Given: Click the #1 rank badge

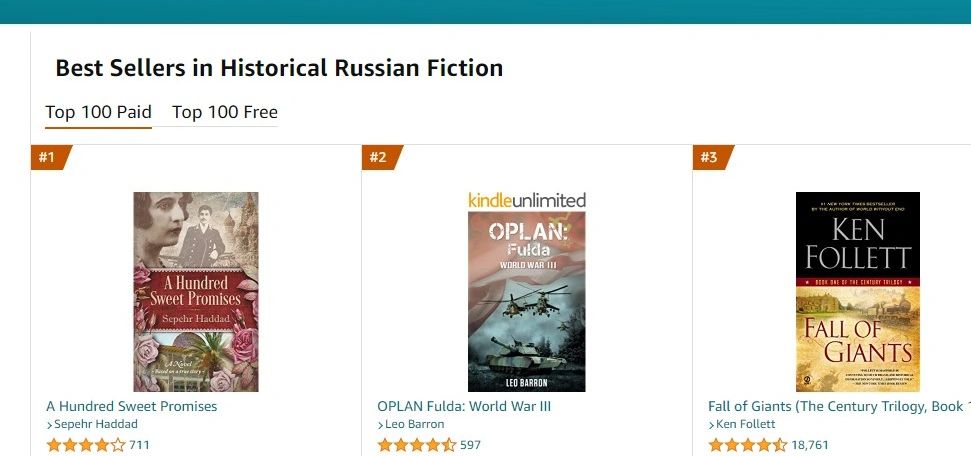Looking at the screenshot, I should click(48, 157).
